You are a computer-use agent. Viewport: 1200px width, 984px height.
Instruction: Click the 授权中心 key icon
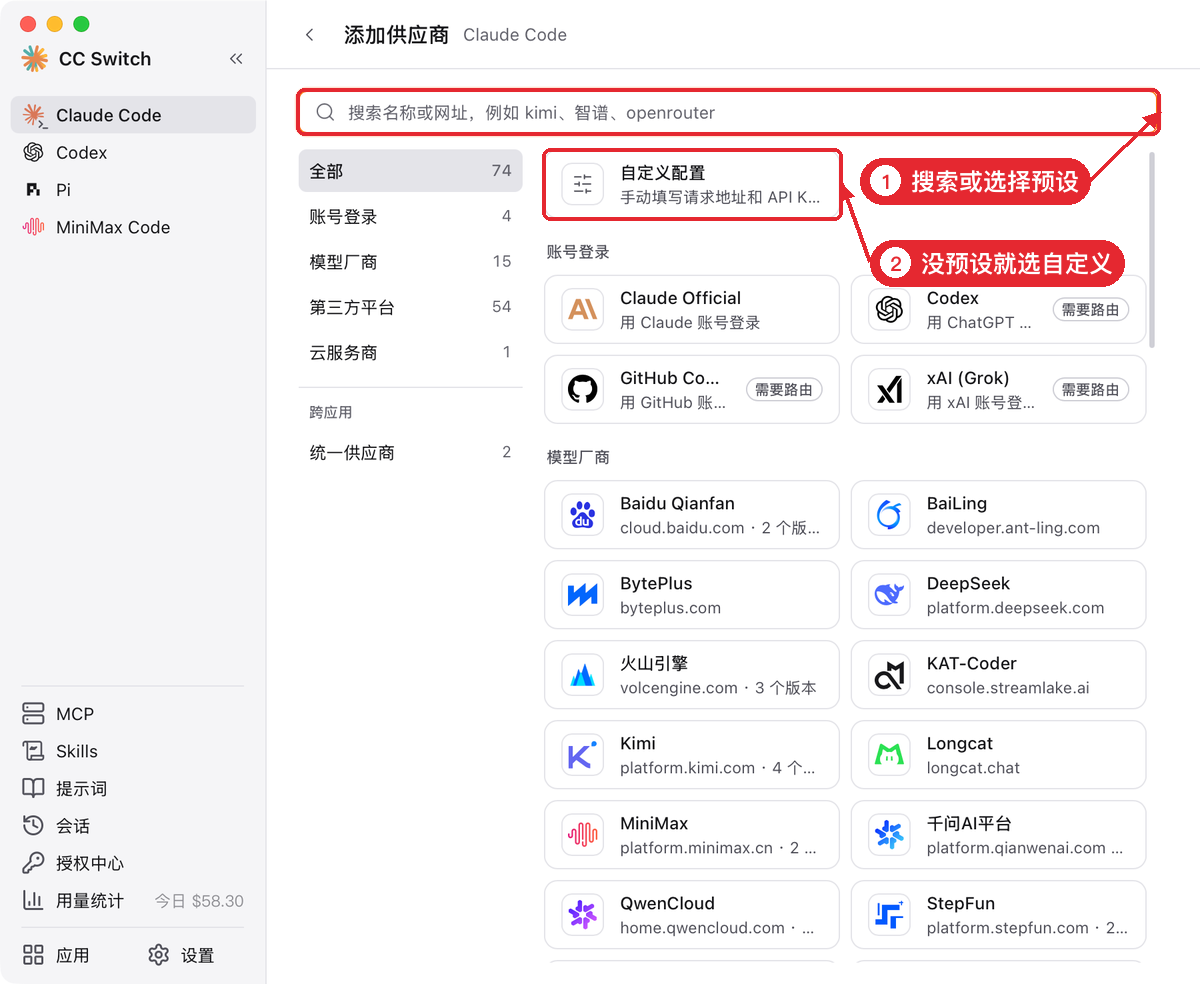(x=33, y=862)
